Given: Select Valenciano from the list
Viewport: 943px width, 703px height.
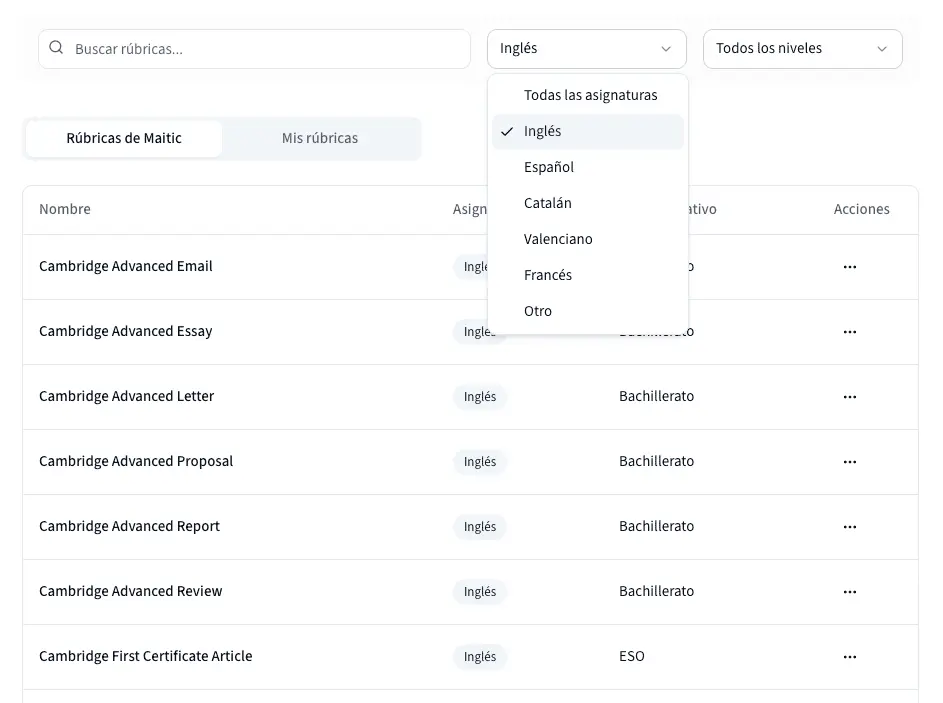Looking at the screenshot, I should pyautogui.click(x=558, y=240).
